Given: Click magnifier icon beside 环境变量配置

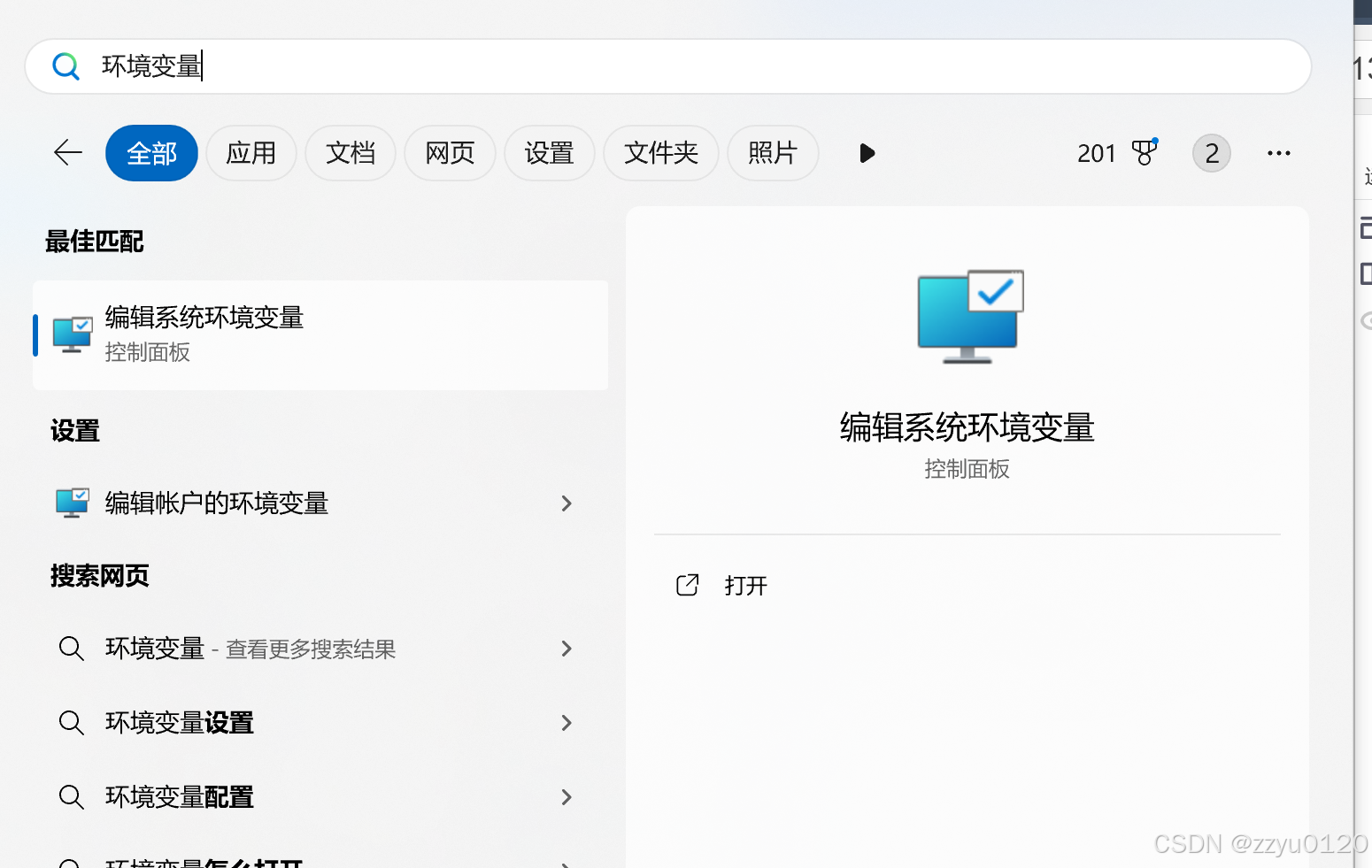Looking at the screenshot, I should 72,797.
